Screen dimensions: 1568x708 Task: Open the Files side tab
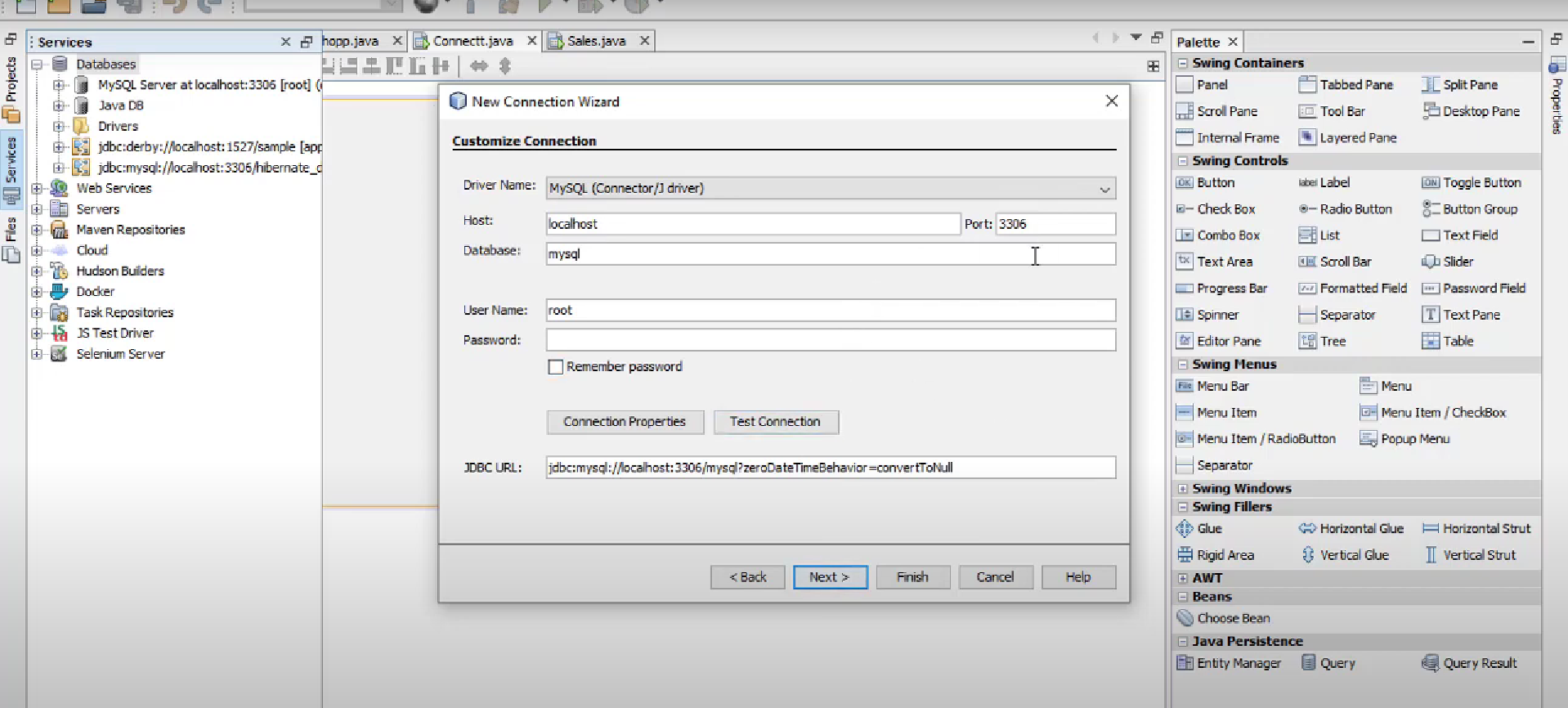(x=11, y=240)
